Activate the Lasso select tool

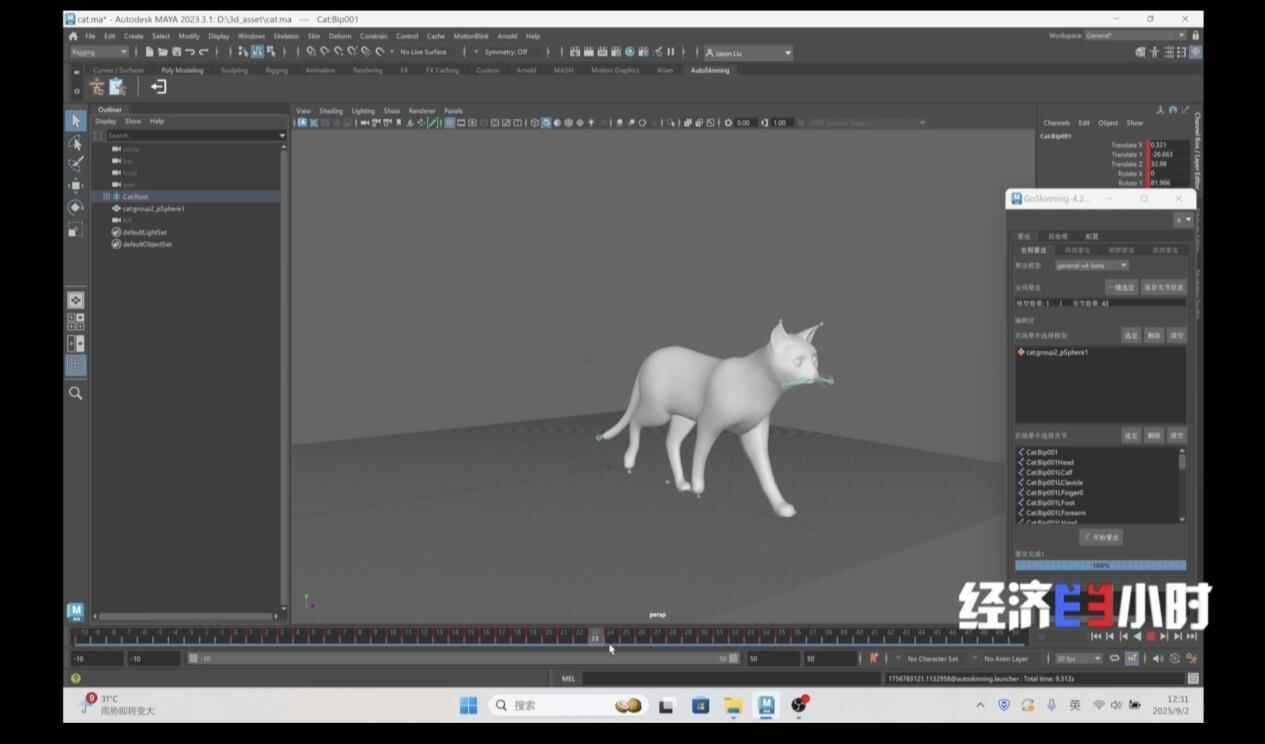tap(75, 143)
